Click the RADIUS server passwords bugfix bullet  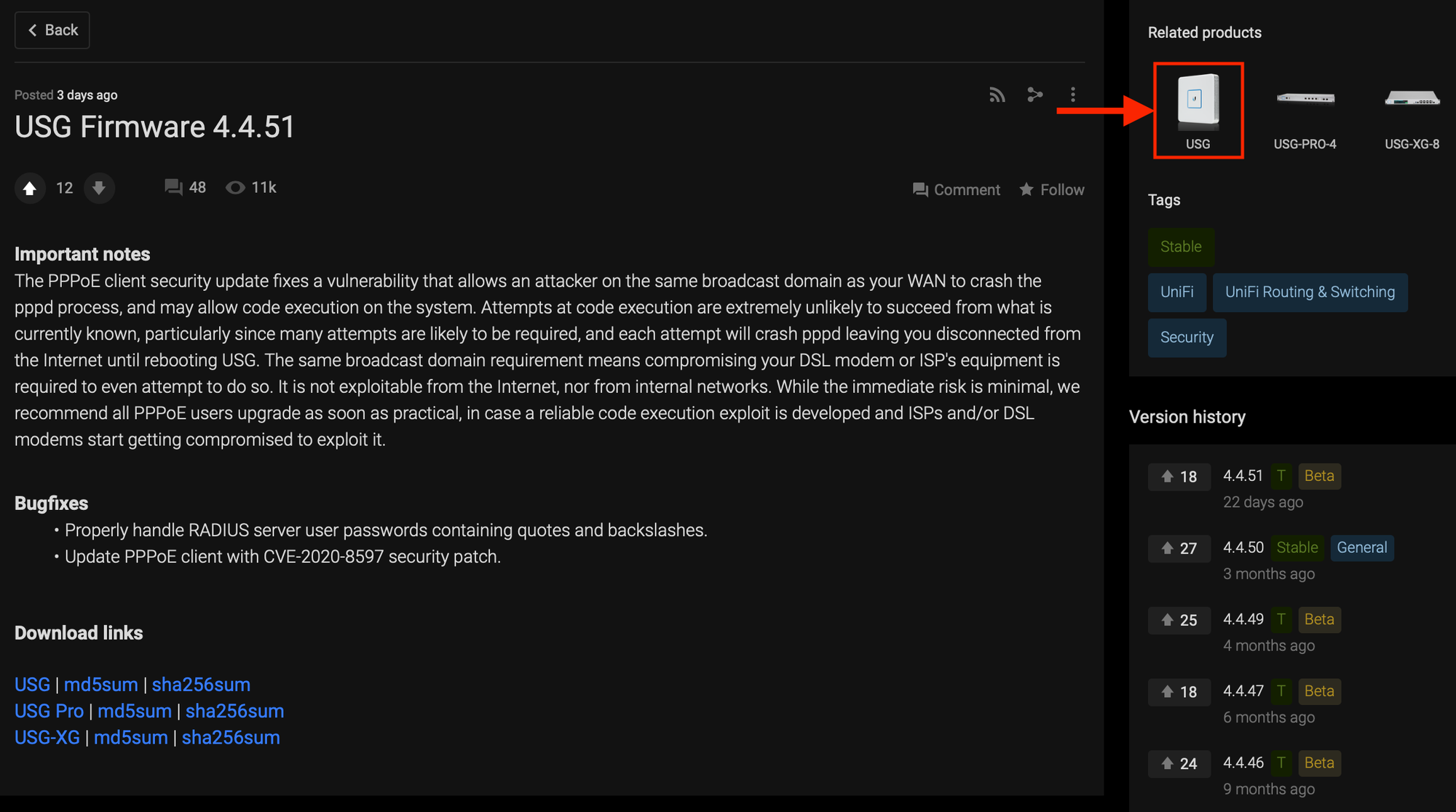tap(386, 530)
